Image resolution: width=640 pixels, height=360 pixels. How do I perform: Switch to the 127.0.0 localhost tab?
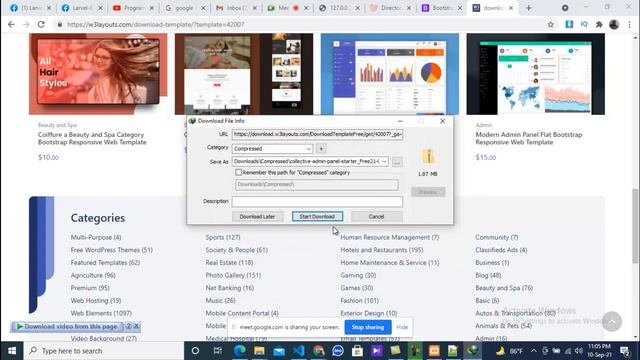point(340,8)
